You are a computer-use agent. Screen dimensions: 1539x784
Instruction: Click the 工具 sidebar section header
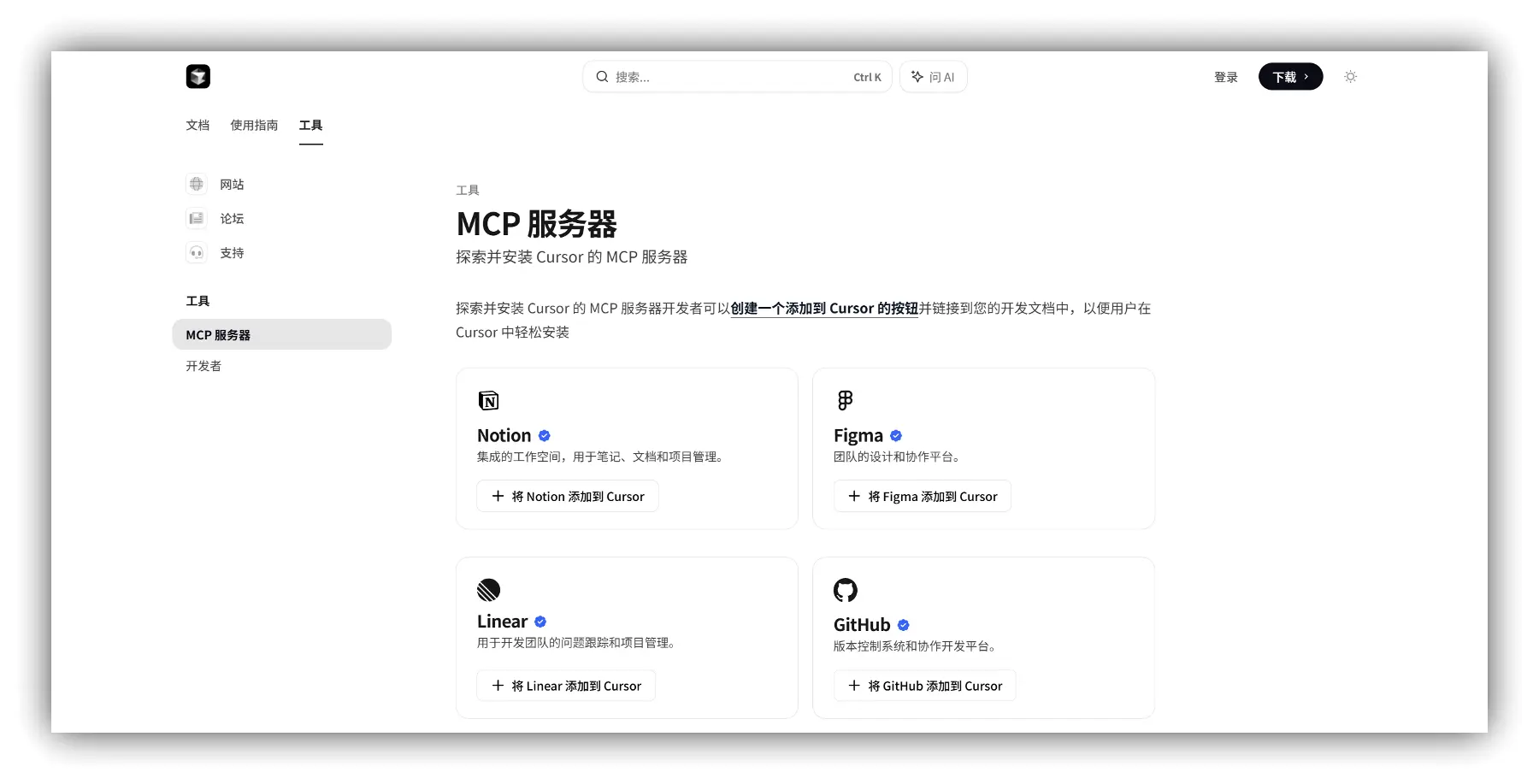(x=198, y=301)
